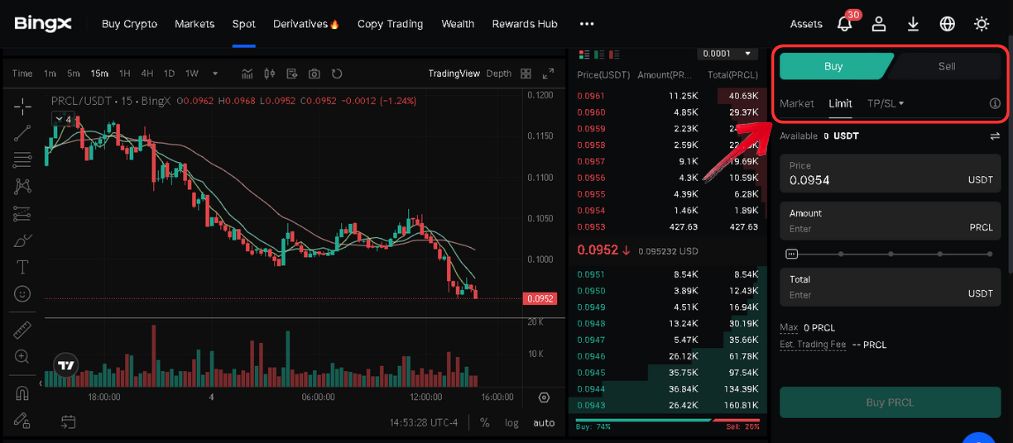Activate the chart zoom-in tool
This screenshot has width=1013, height=443.
pos(23,356)
